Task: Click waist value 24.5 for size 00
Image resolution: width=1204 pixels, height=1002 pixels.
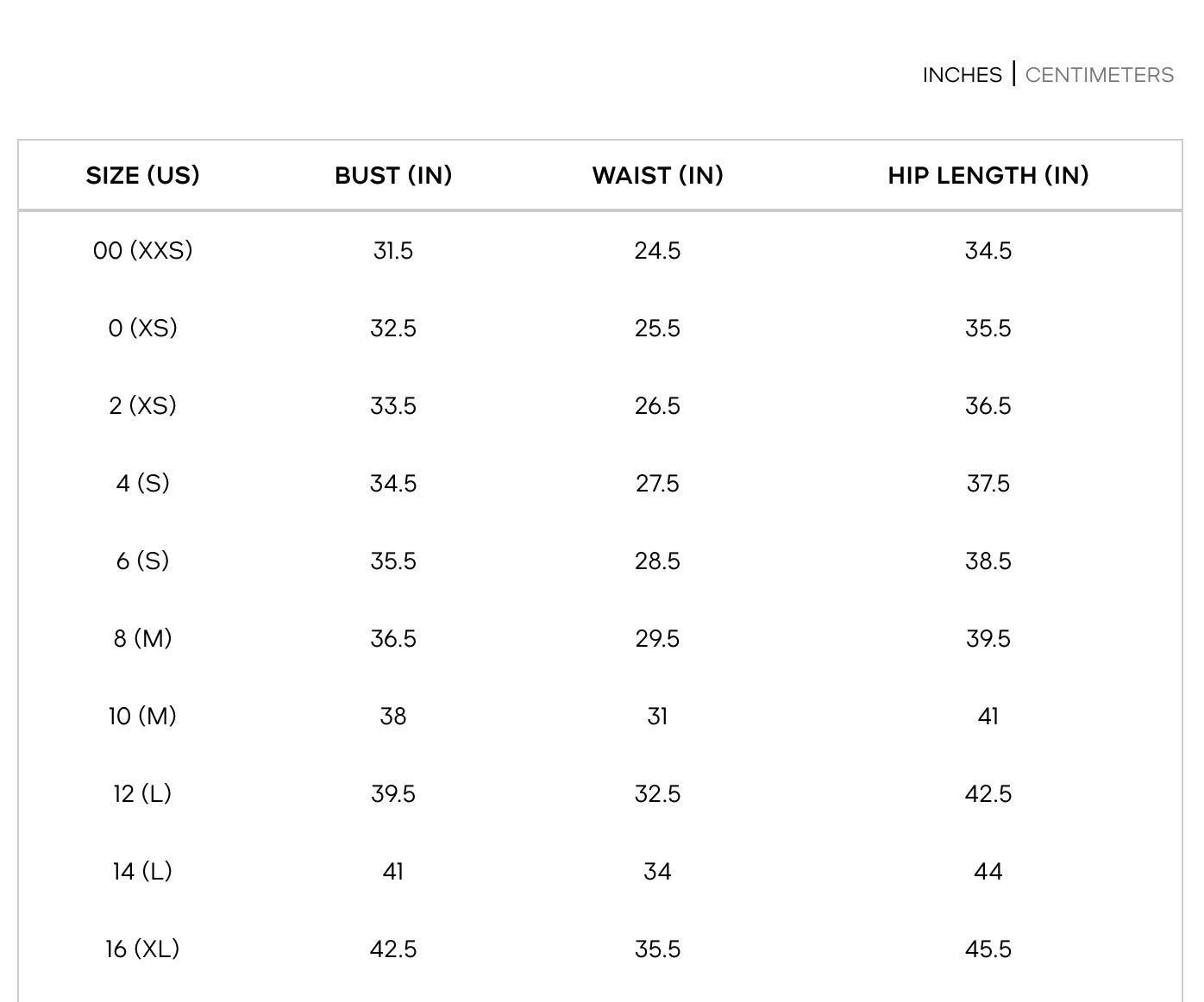Action: tap(657, 250)
